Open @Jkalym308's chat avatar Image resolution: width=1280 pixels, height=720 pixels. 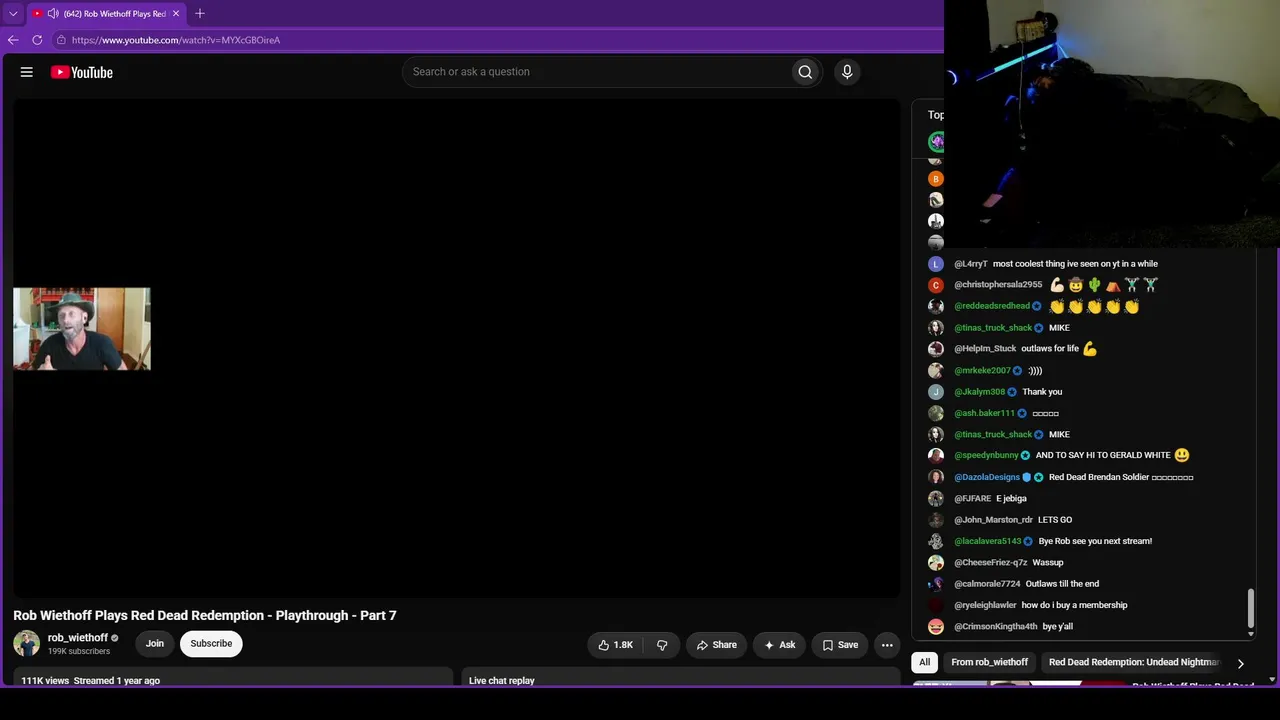[x=936, y=392]
